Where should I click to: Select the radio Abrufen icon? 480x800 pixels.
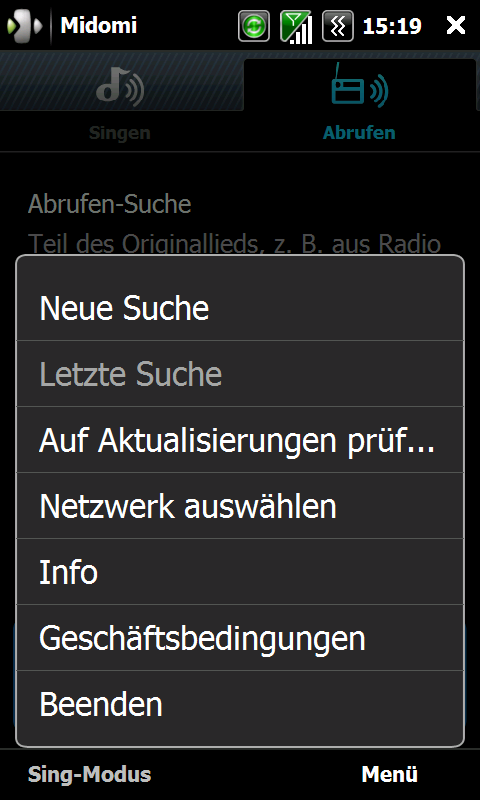click(360, 85)
